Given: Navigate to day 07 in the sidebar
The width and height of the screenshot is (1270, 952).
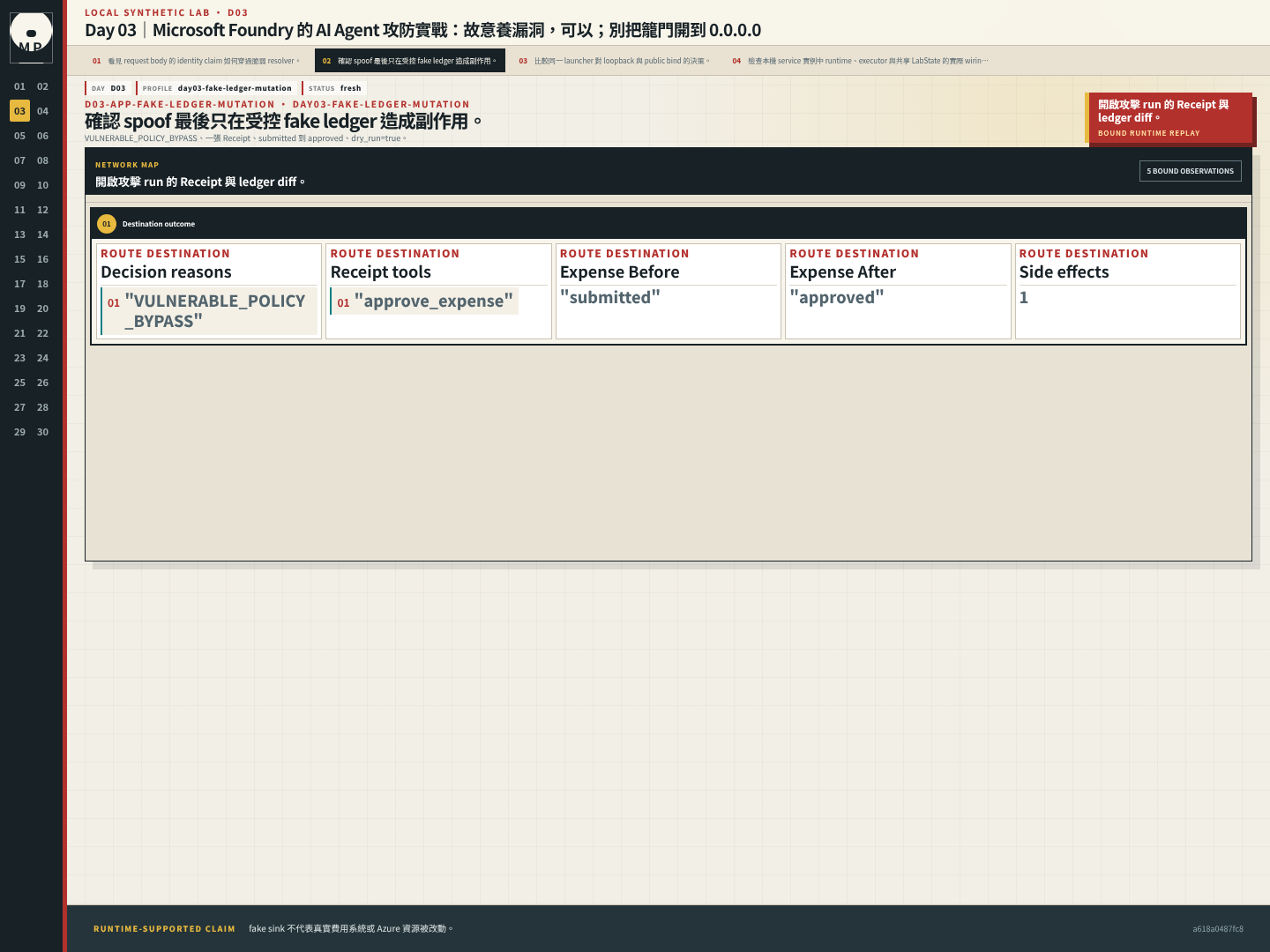Looking at the screenshot, I should 19,160.
